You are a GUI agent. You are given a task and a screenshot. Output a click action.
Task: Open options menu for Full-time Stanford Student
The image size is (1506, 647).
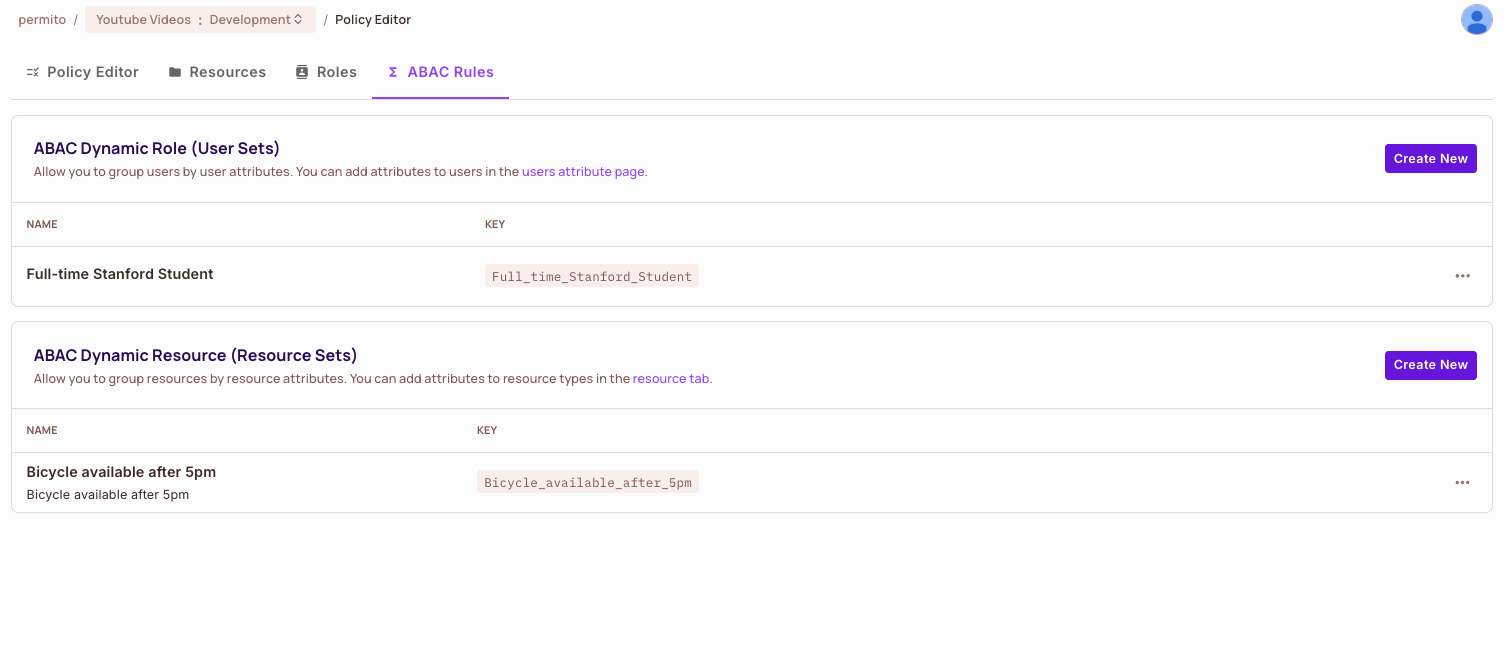(1462, 276)
